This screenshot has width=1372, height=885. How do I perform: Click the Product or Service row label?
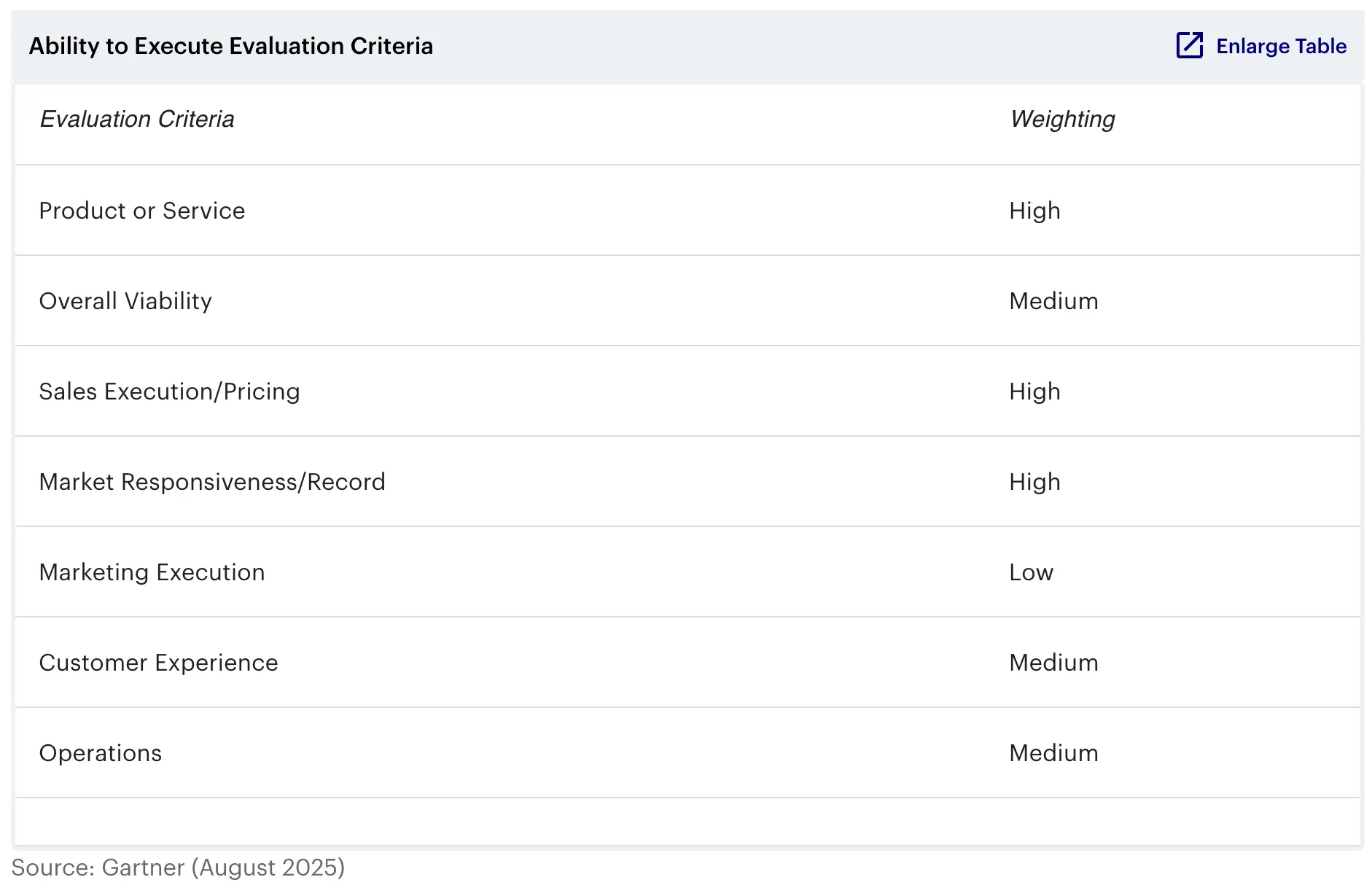click(x=142, y=211)
